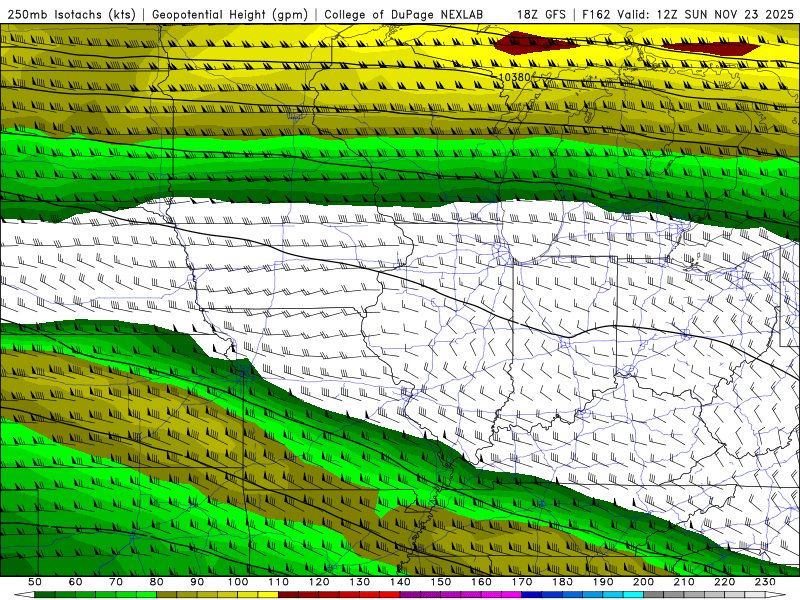Click the 230 knot colorbar label
The image size is (800, 600).
click(x=766, y=582)
